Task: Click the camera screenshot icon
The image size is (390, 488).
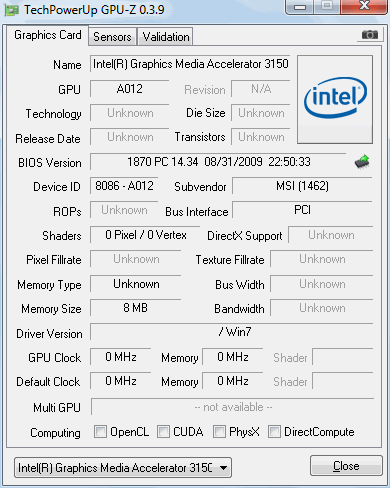Action: click(370, 35)
